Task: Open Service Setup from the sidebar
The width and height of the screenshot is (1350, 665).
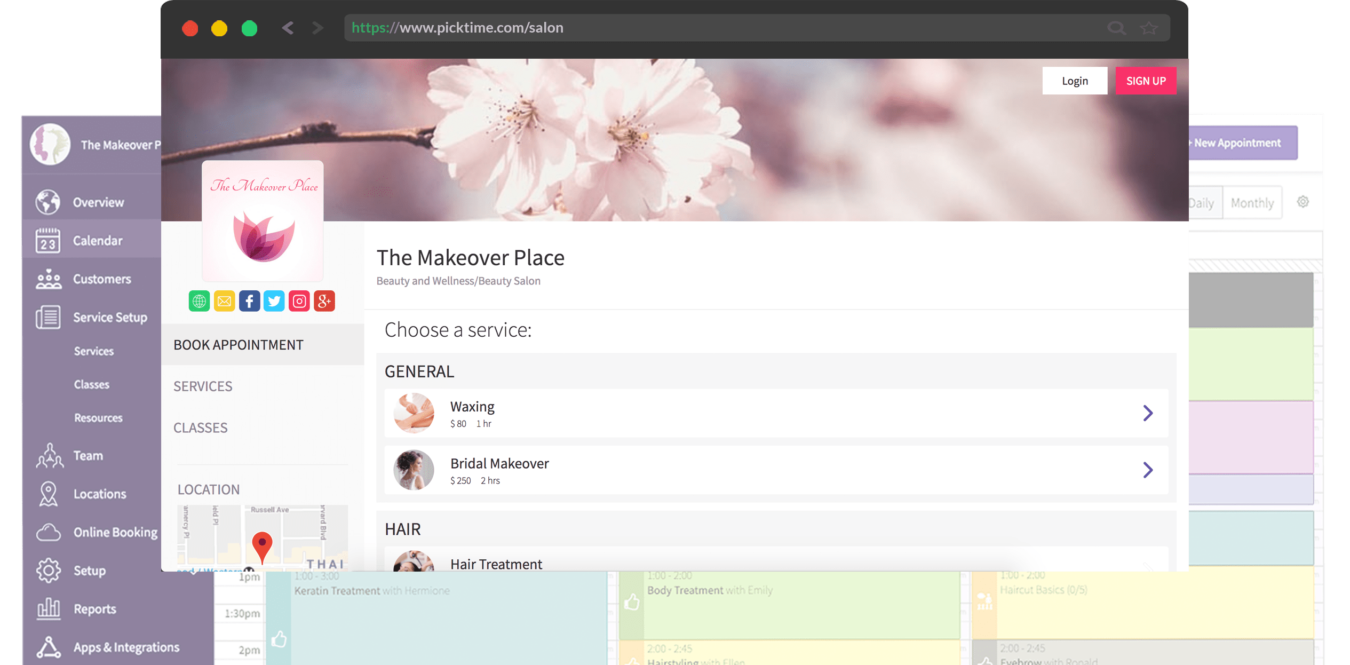Action: (x=48, y=316)
